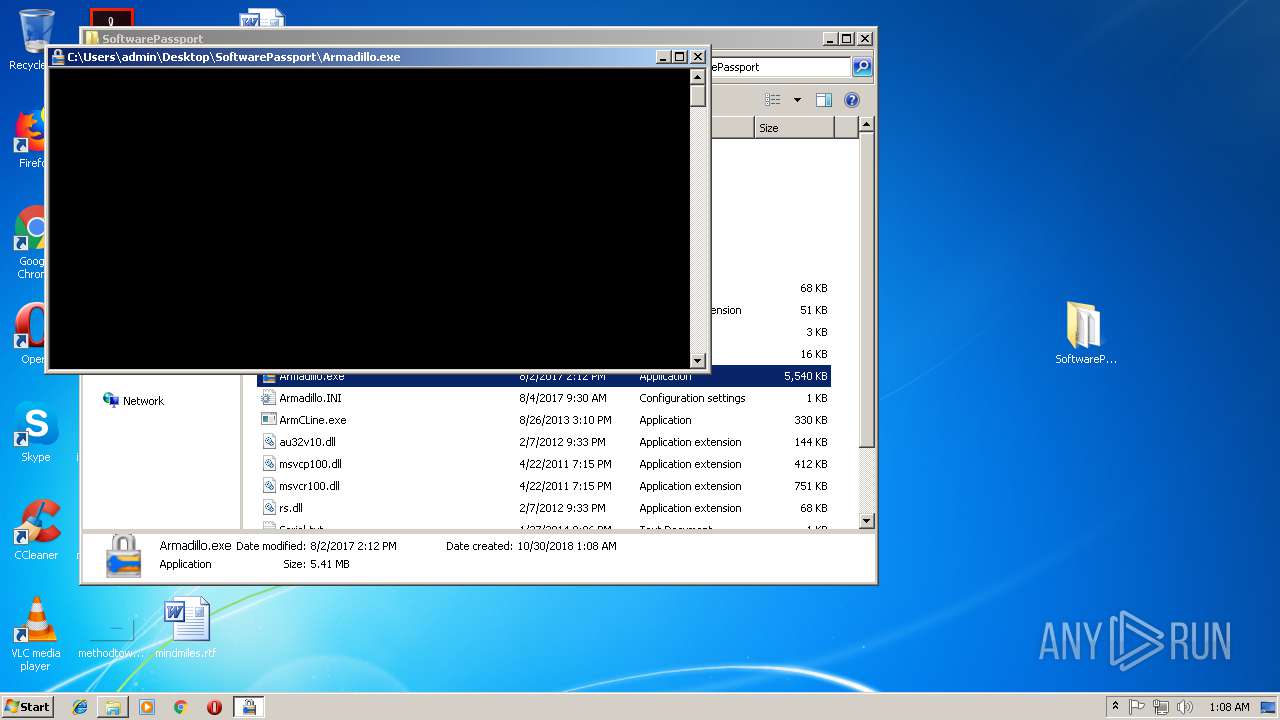Open Action Center flag icon
The height and width of the screenshot is (720, 1280).
click(1137, 707)
